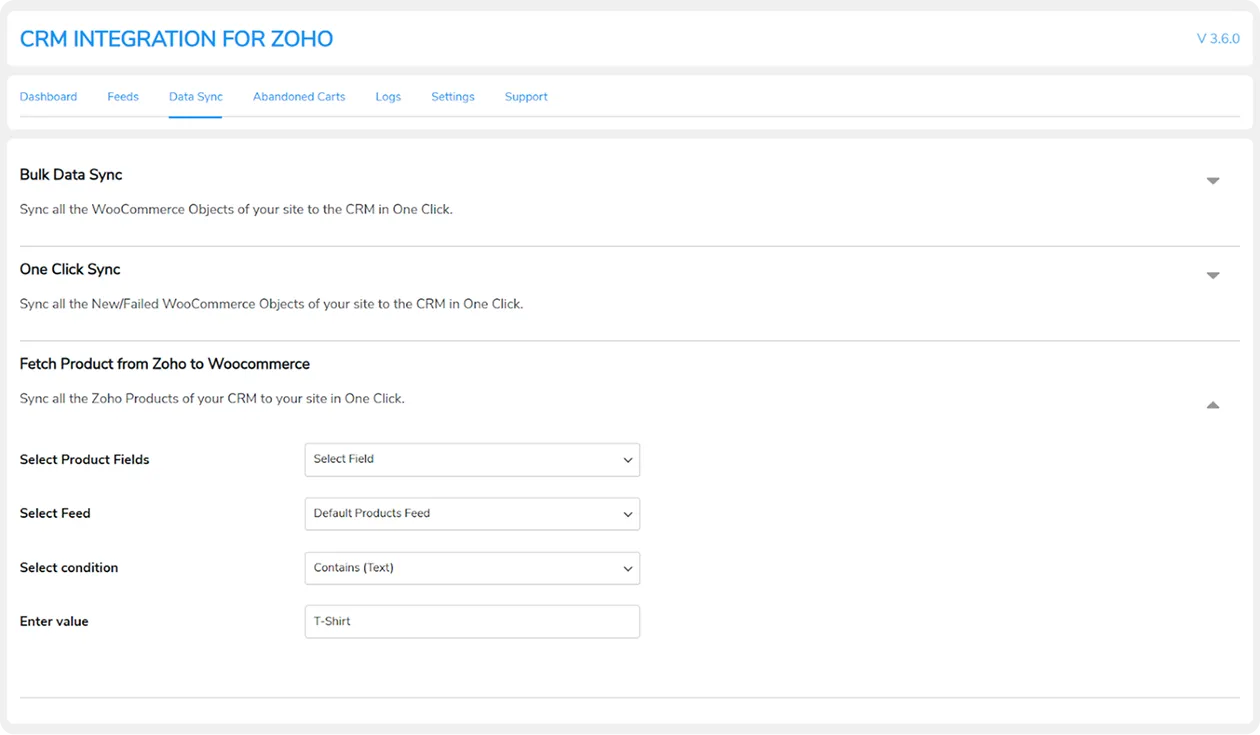Viewport: 1260px width, 735px height.
Task: Click the Enter value input field
Action: (x=472, y=622)
